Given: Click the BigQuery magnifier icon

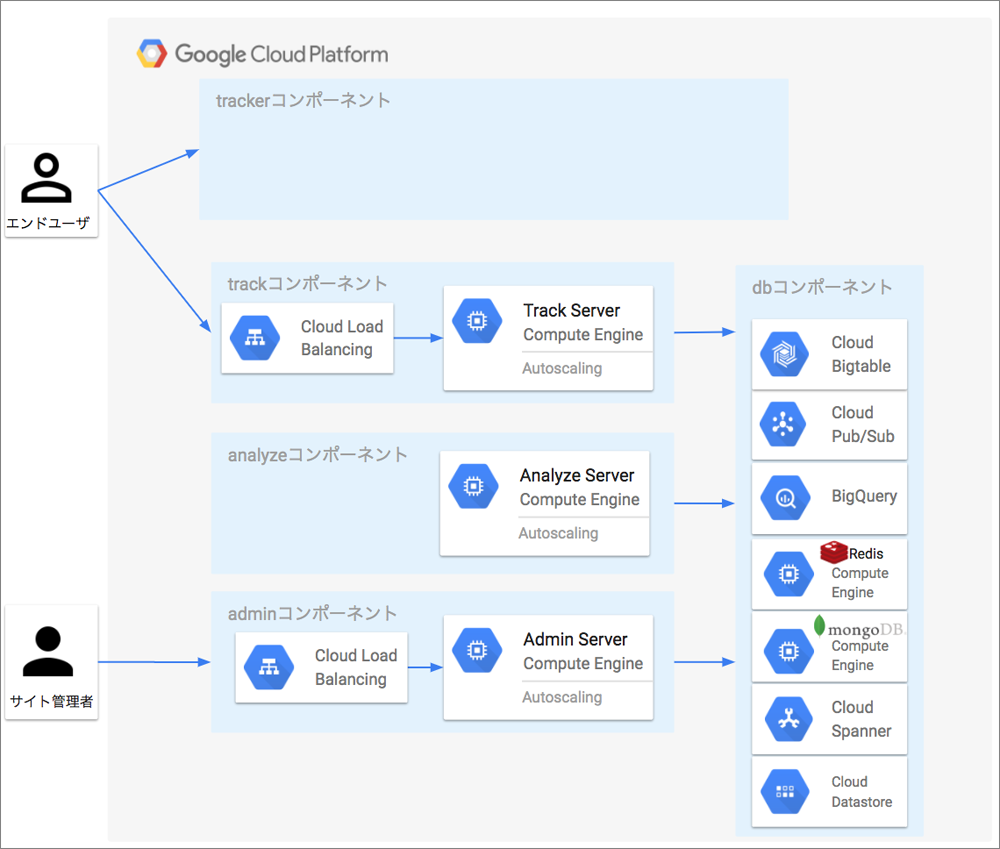Looking at the screenshot, I should pyautogui.click(x=785, y=498).
